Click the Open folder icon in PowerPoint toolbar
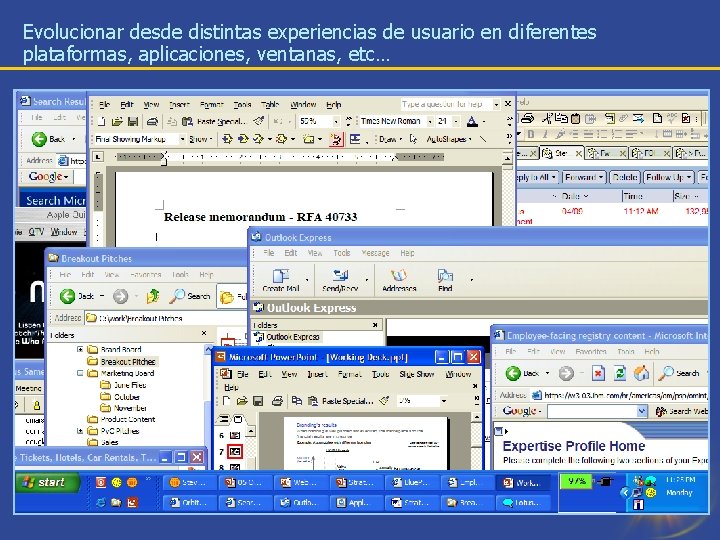720x540 pixels. coord(242,401)
